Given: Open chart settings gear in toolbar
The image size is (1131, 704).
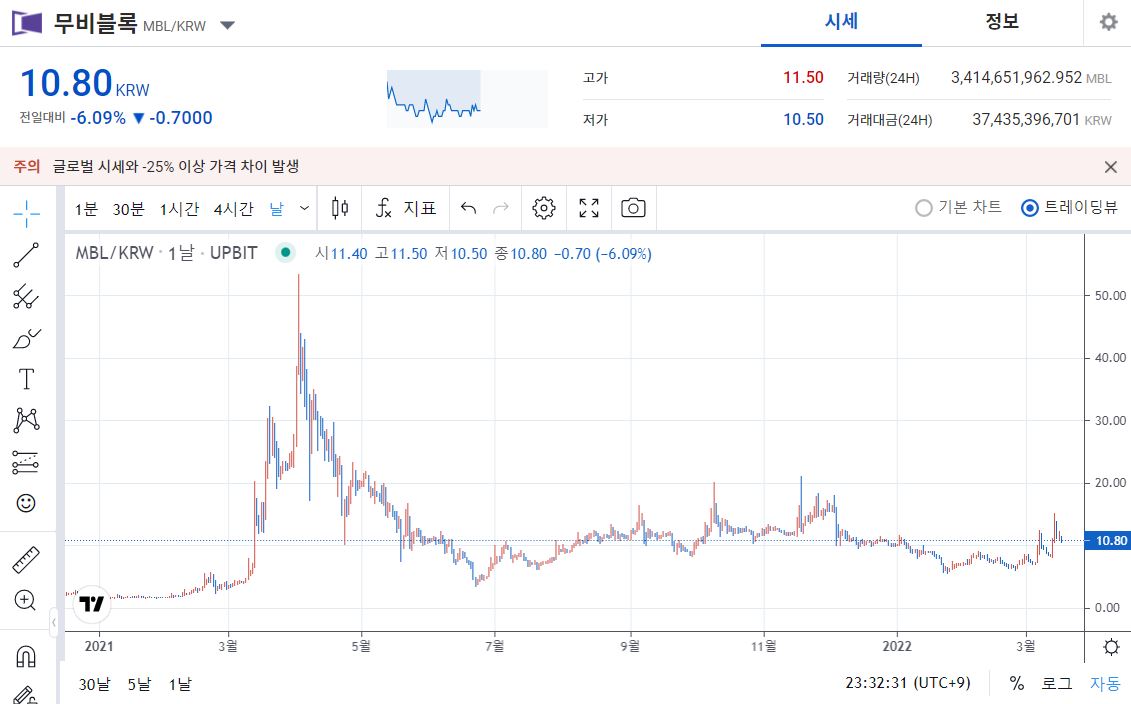Looking at the screenshot, I should (544, 208).
